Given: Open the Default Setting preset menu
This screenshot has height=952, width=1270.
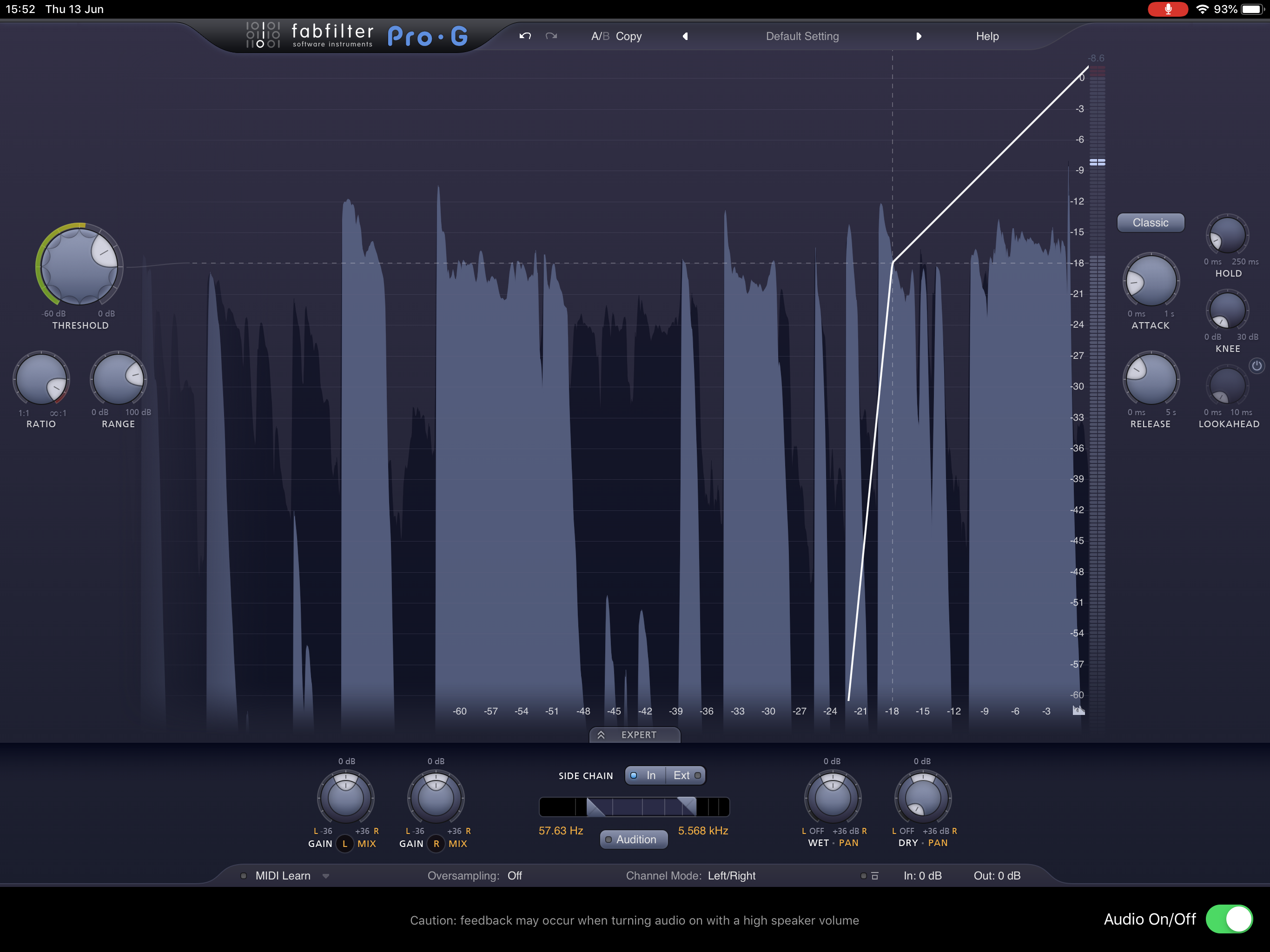Looking at the screenshot, I should tap(802, 36).
